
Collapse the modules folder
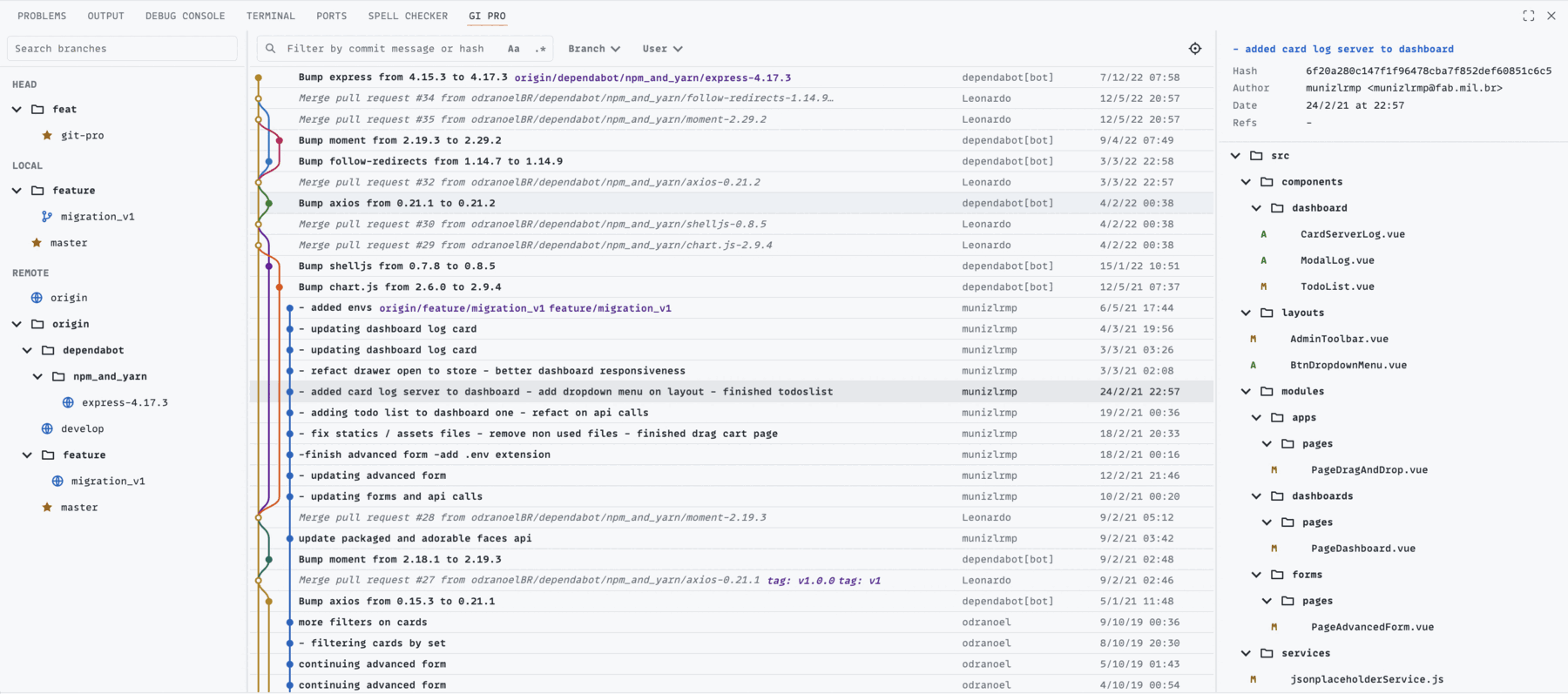click(x=1246, y=392)
